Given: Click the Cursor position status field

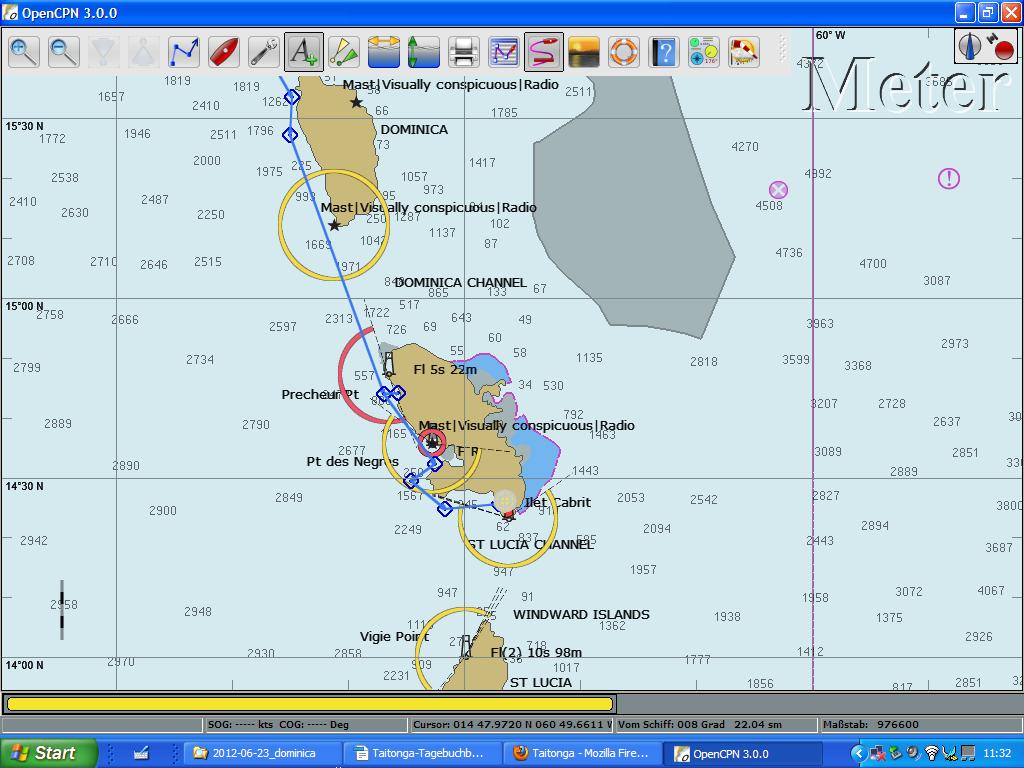Looking at the screenshot, I should (511, 724).
